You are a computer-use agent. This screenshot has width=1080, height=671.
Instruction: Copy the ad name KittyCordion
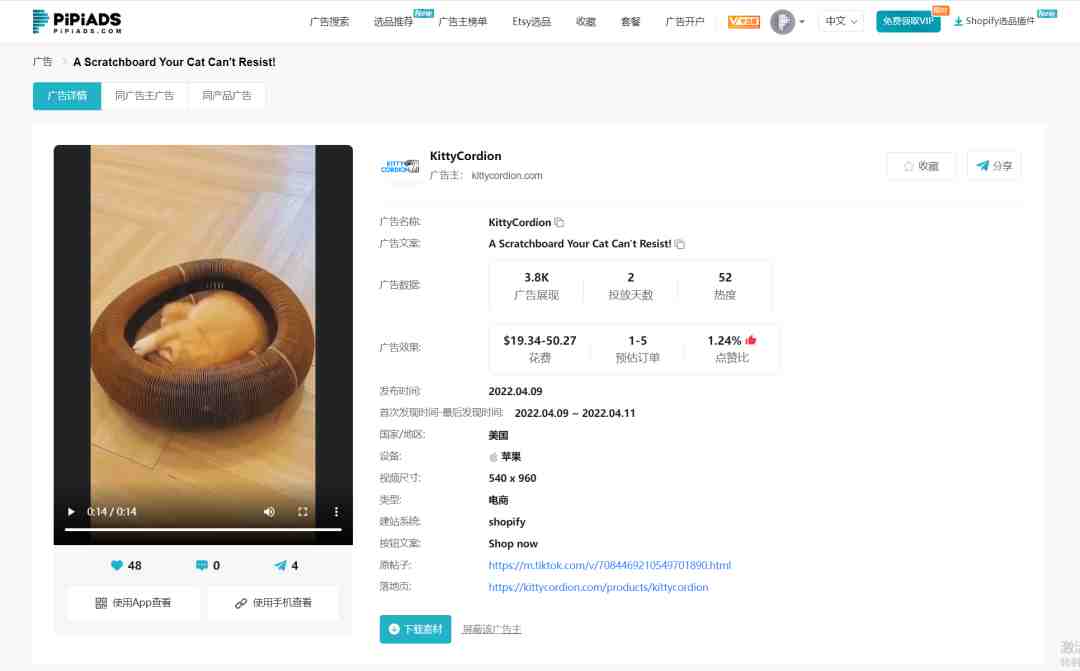coord(559,223)
